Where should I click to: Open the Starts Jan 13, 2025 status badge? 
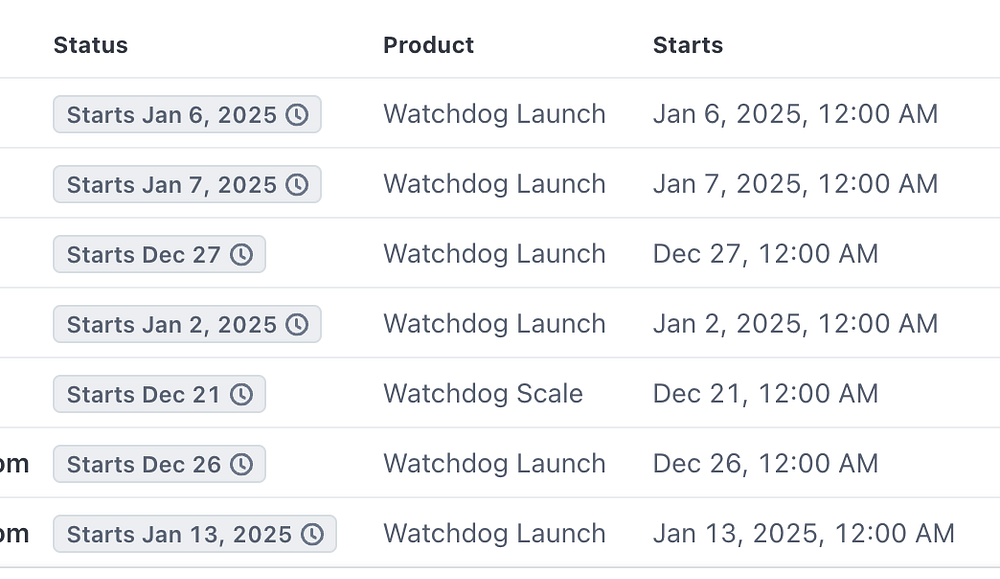(x=180, y=535)
